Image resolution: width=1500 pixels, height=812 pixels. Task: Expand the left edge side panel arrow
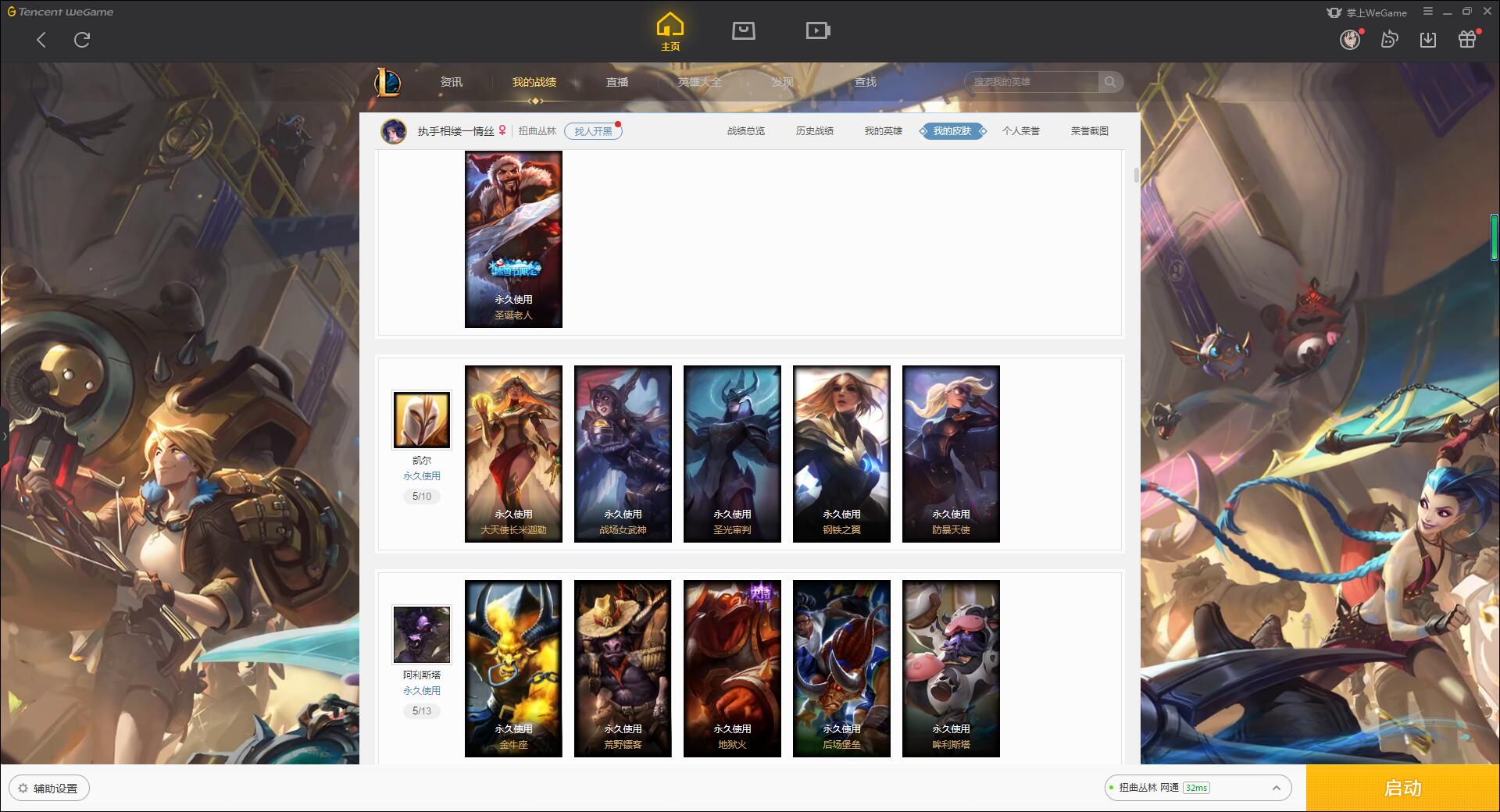pyautogui.click(x=4, y=436)
